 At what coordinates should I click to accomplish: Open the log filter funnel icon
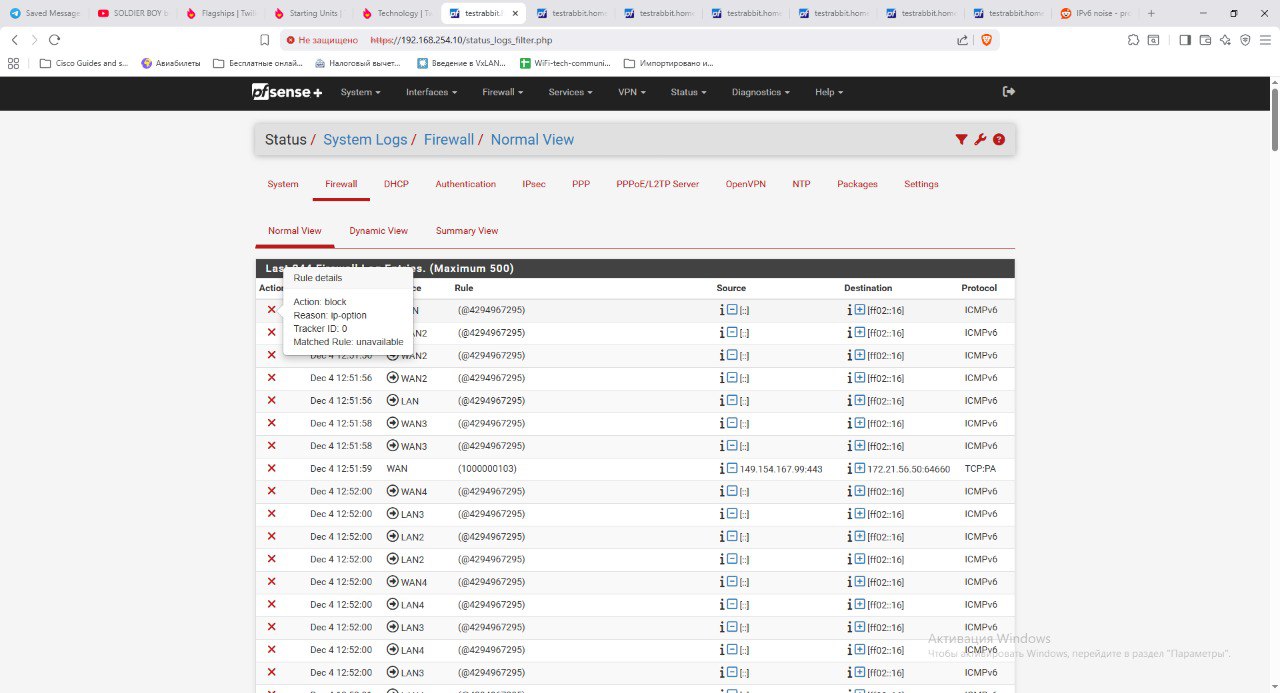tap(961, 140)
